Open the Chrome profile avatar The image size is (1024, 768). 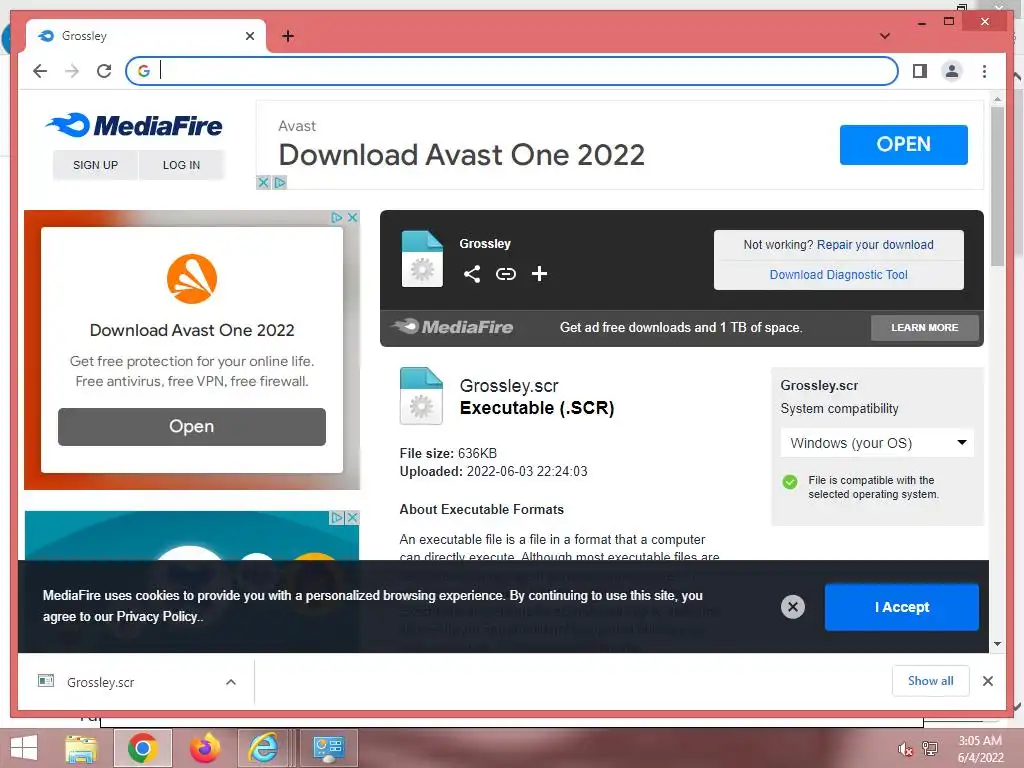(x=952, y=71)
